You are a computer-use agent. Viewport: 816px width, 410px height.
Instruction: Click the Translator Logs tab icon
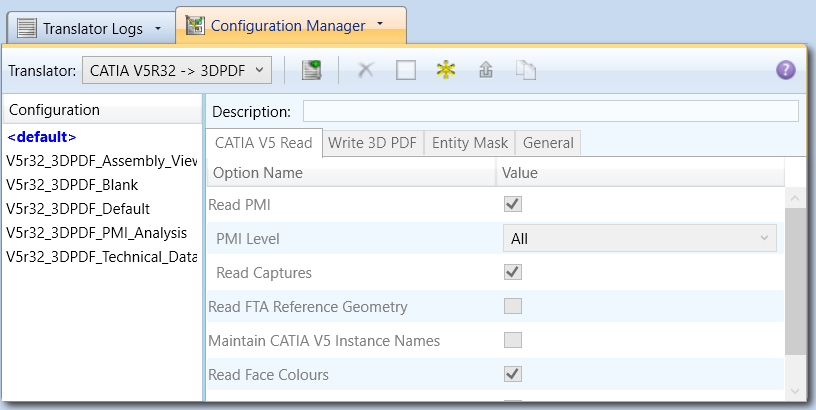pos(27,28)
